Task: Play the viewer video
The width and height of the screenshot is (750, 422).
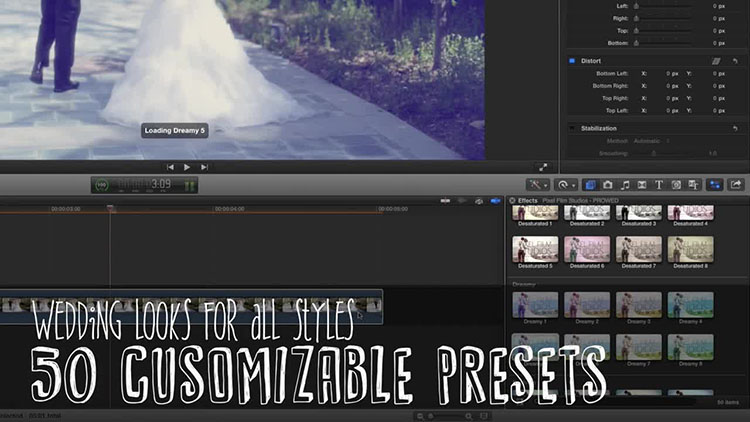Action: [x=187, y=167]
